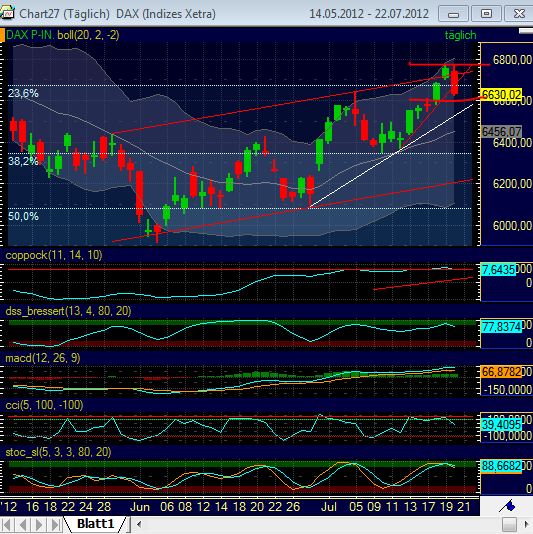Go to previous sheet arrow
The image size is (533, 534).
coord(23,524)
